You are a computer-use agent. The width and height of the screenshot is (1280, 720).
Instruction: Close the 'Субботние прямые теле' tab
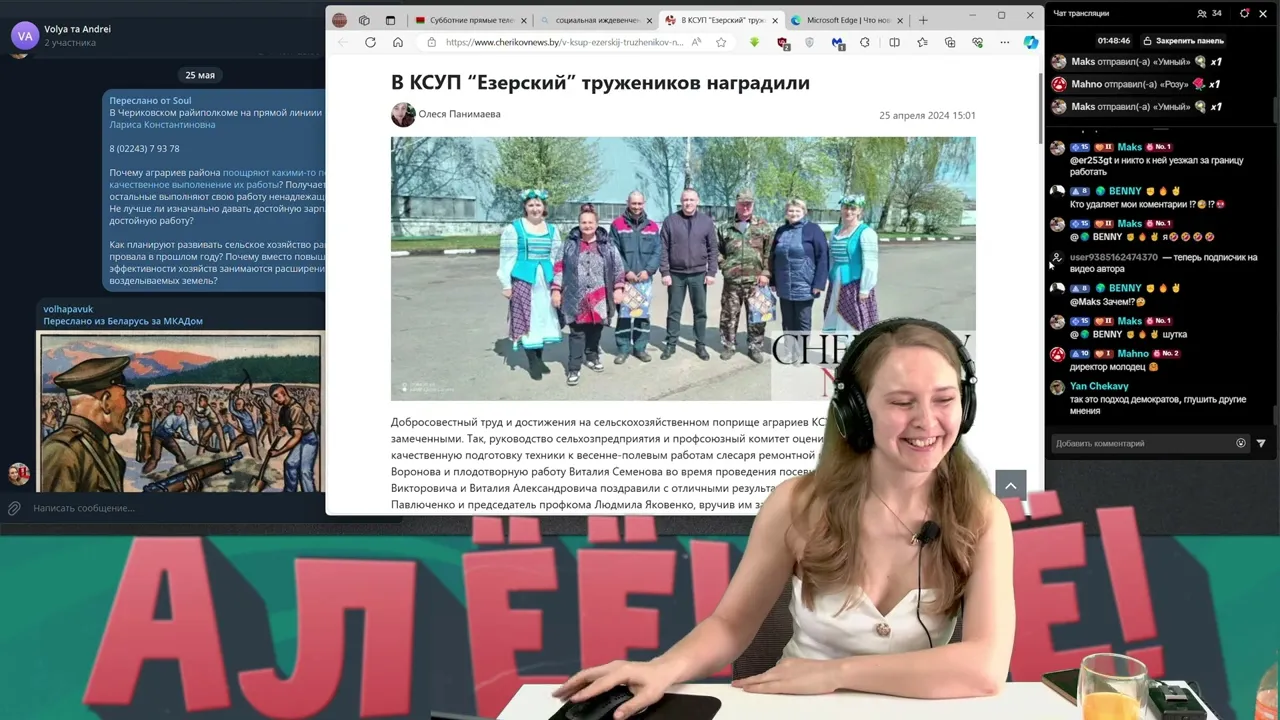[524, 20]
